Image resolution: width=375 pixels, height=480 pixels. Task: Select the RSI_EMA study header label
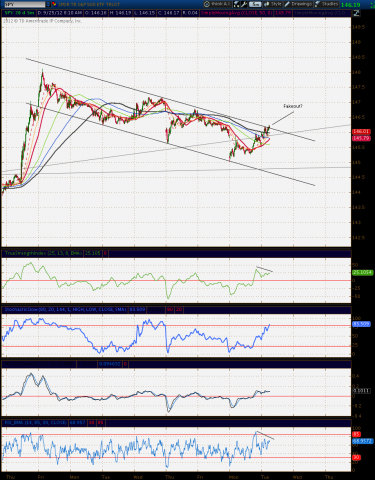coord(36,423)
